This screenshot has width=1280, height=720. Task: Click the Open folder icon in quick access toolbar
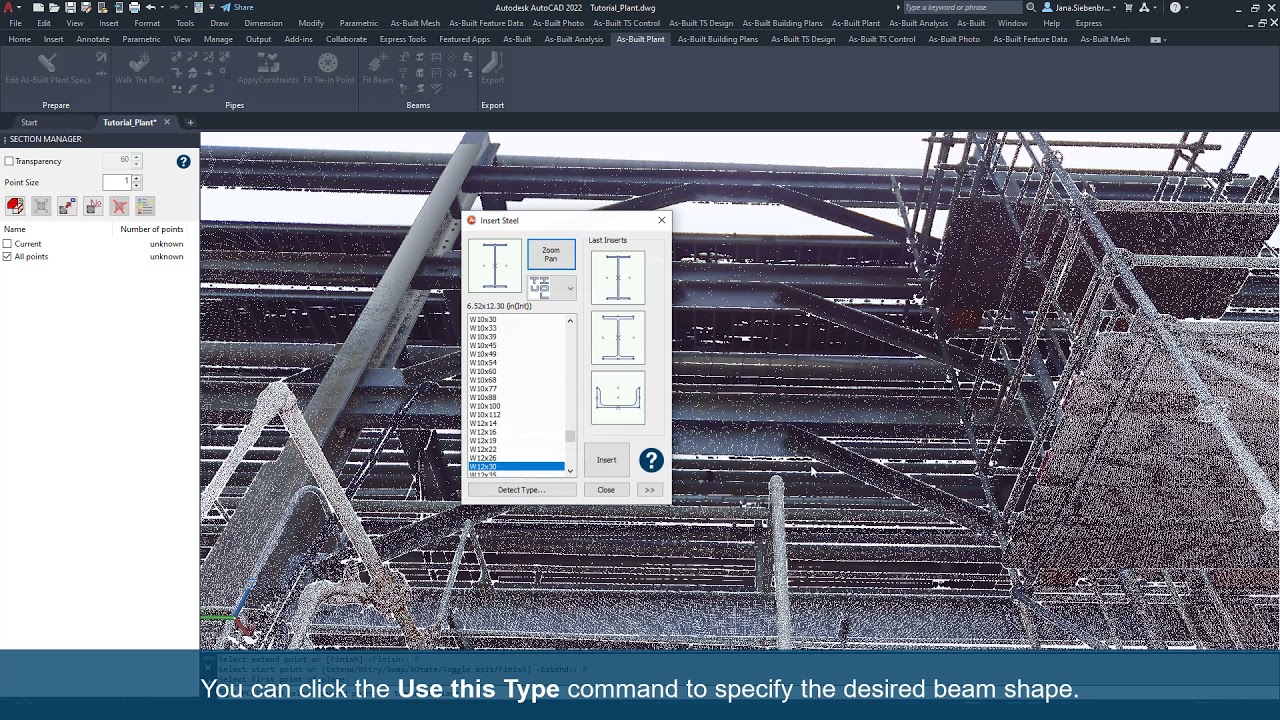coord(54,7)
